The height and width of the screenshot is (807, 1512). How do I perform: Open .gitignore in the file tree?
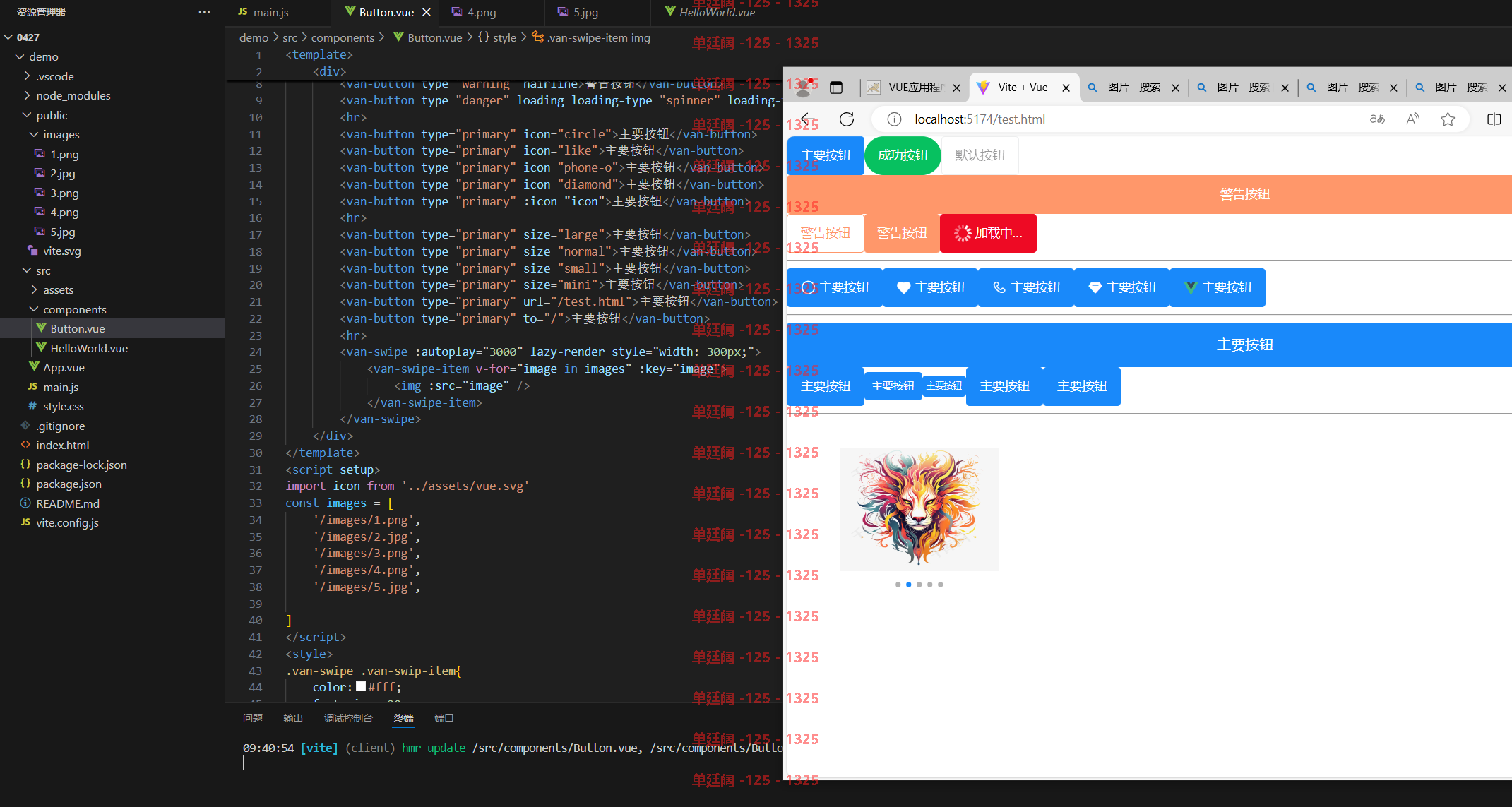click(x=60, y=426)
